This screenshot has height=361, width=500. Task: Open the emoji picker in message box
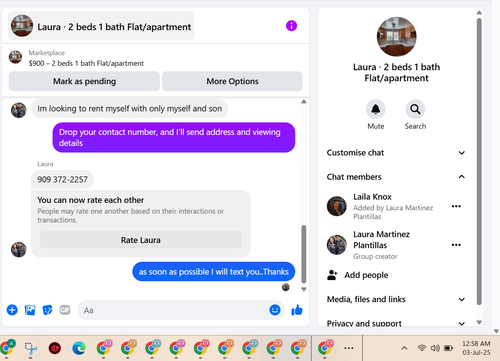[275, 310]
